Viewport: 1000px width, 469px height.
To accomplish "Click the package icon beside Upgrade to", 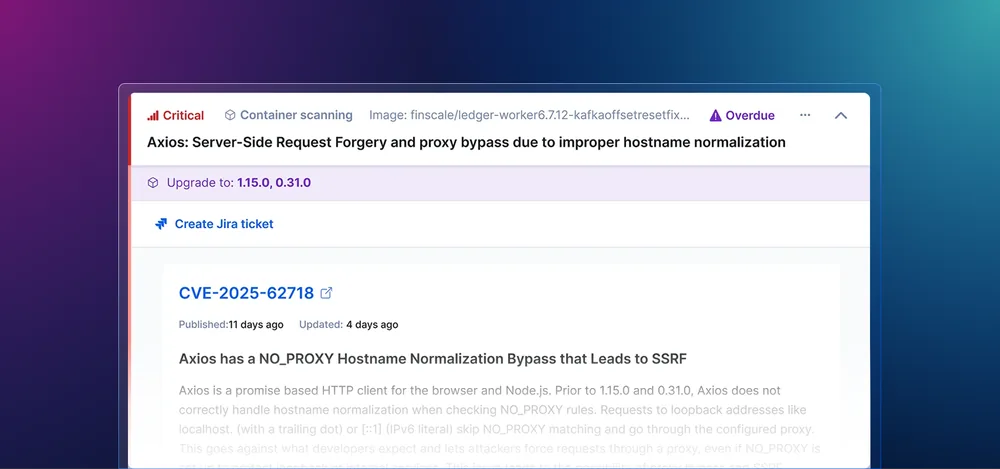I will pos(153,182).
